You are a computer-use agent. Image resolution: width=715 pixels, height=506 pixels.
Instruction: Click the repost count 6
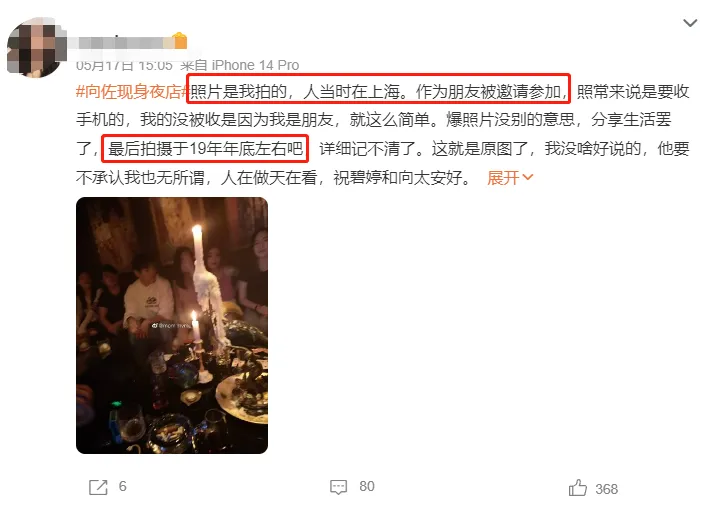123,486
